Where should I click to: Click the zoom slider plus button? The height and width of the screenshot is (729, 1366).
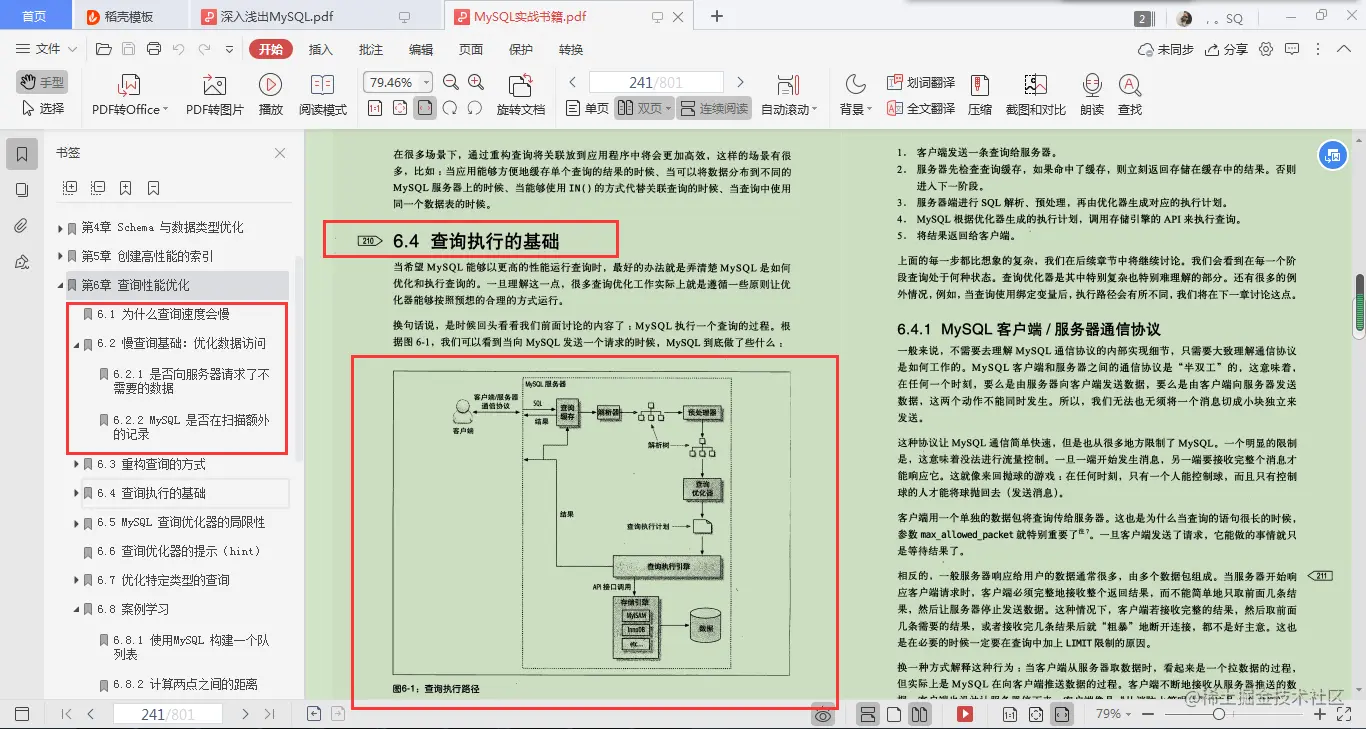pos(1319,714)
